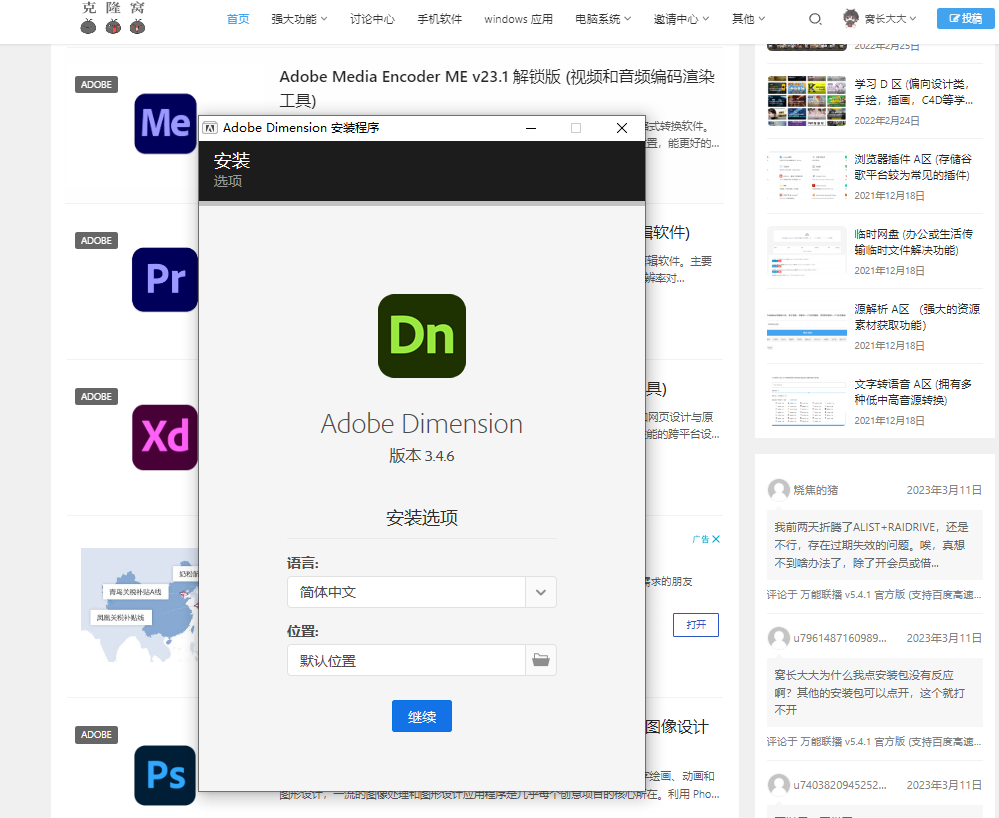
Task: Click the 广告 ad label
Action: (701, 539)
